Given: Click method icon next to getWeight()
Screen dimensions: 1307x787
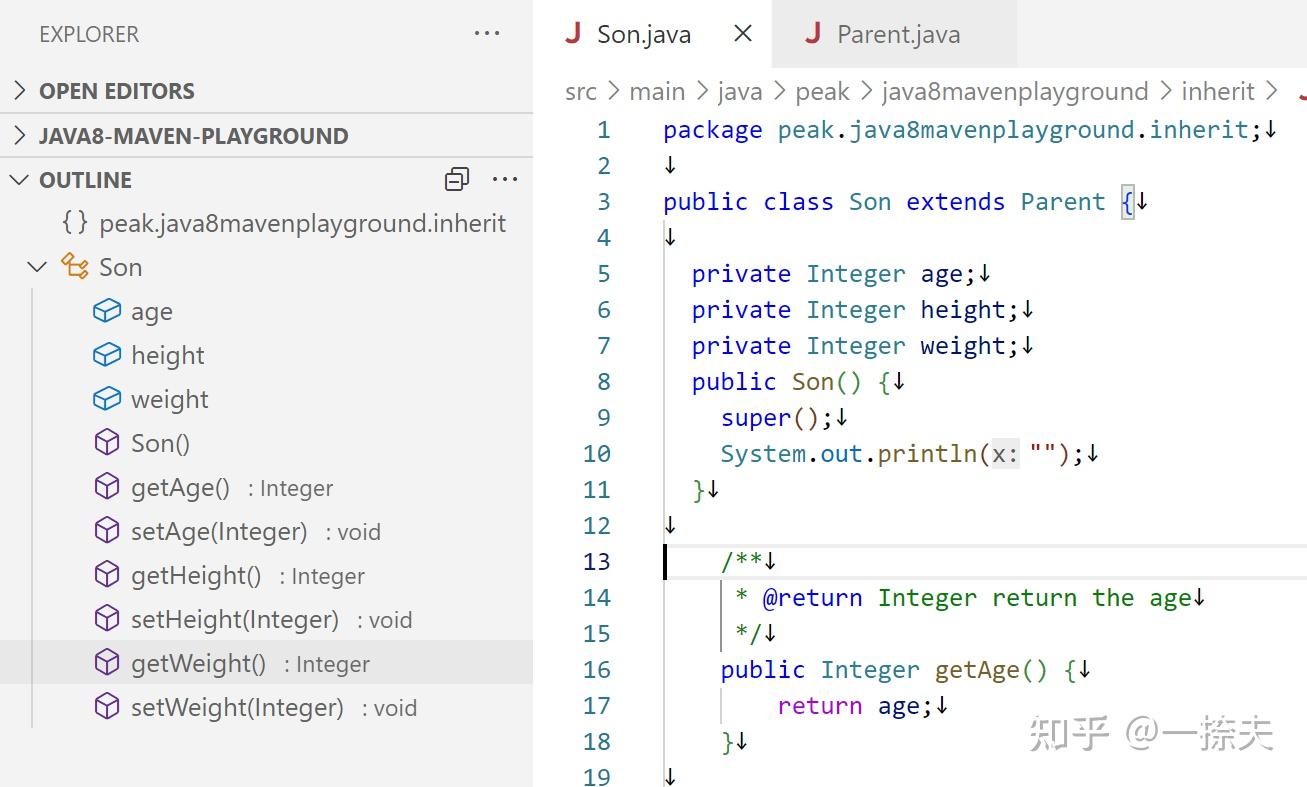Looking at the screenshot, I should click(x=106, y=663).
